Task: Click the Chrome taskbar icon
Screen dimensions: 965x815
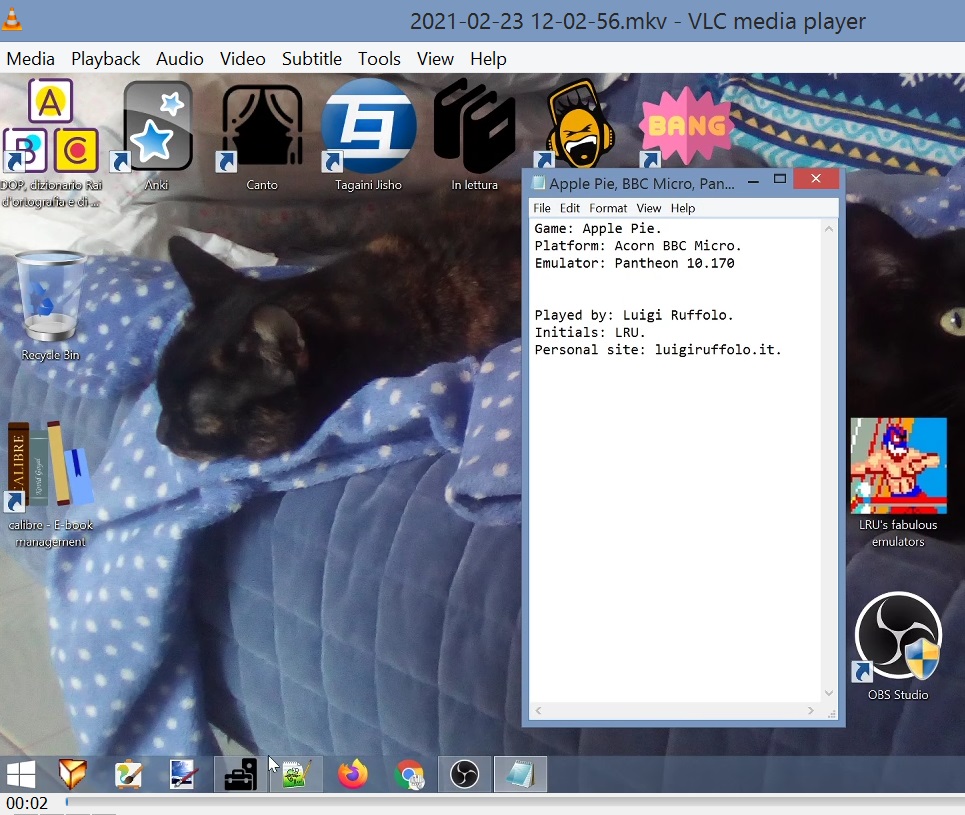Action: (408, 774)
